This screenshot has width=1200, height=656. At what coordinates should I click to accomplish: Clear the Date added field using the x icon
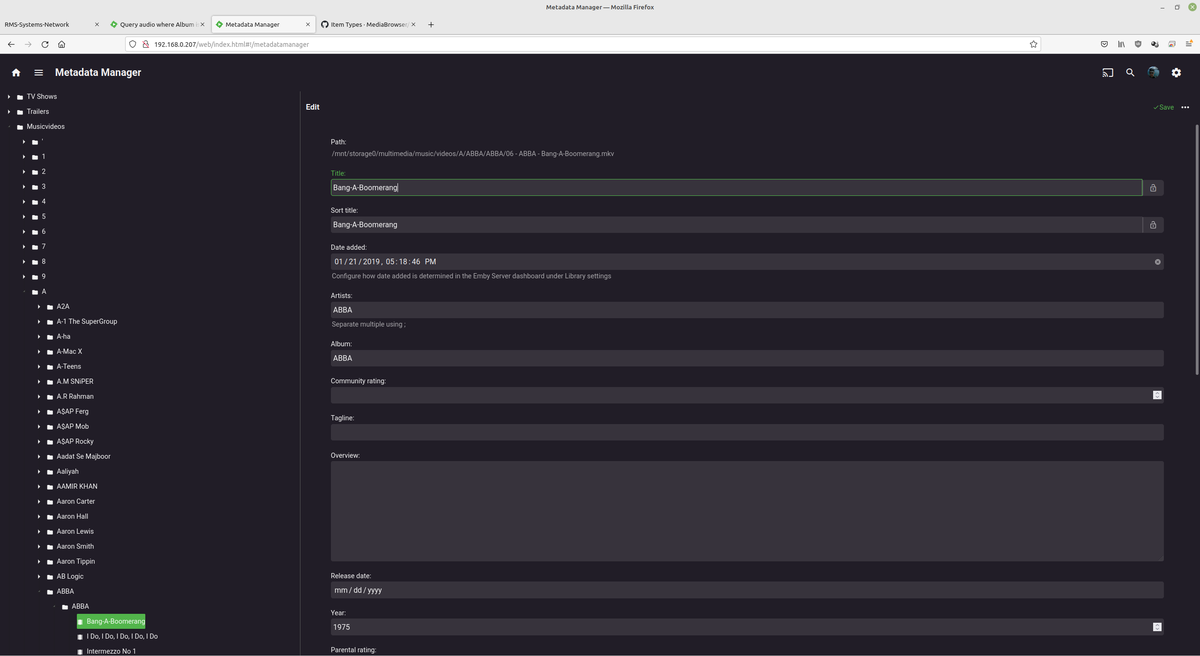pos(1158,262)
